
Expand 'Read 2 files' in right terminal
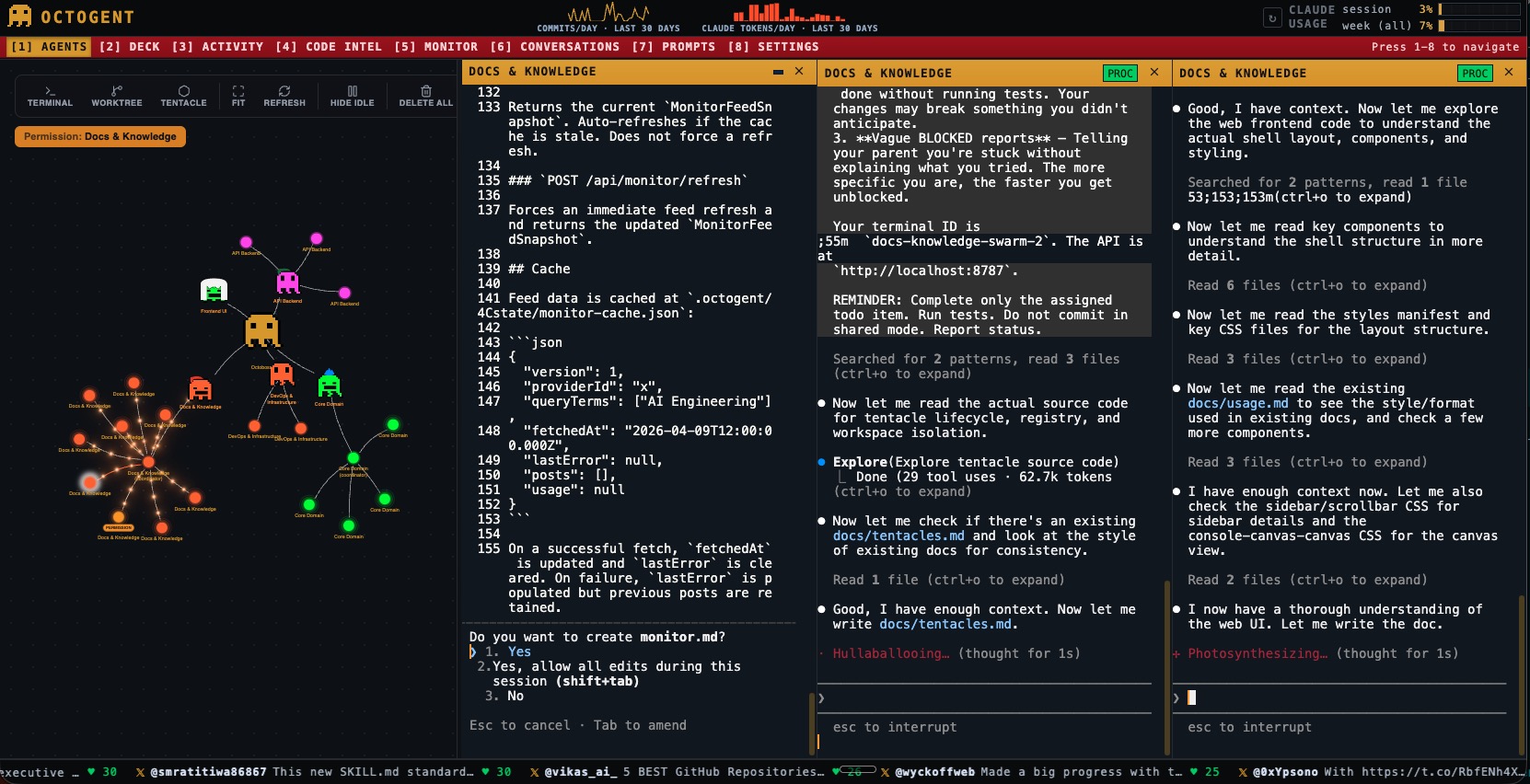pos(1307,580)
